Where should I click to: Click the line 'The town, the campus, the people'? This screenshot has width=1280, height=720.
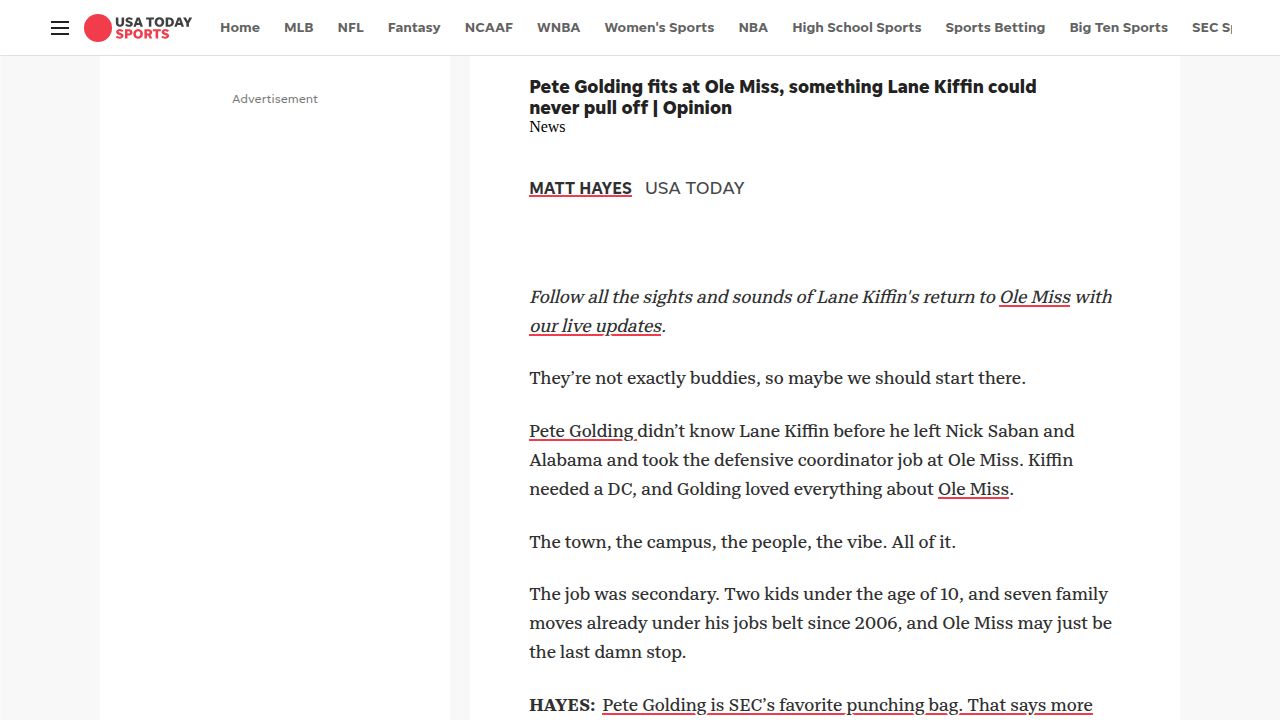(742, 542)
